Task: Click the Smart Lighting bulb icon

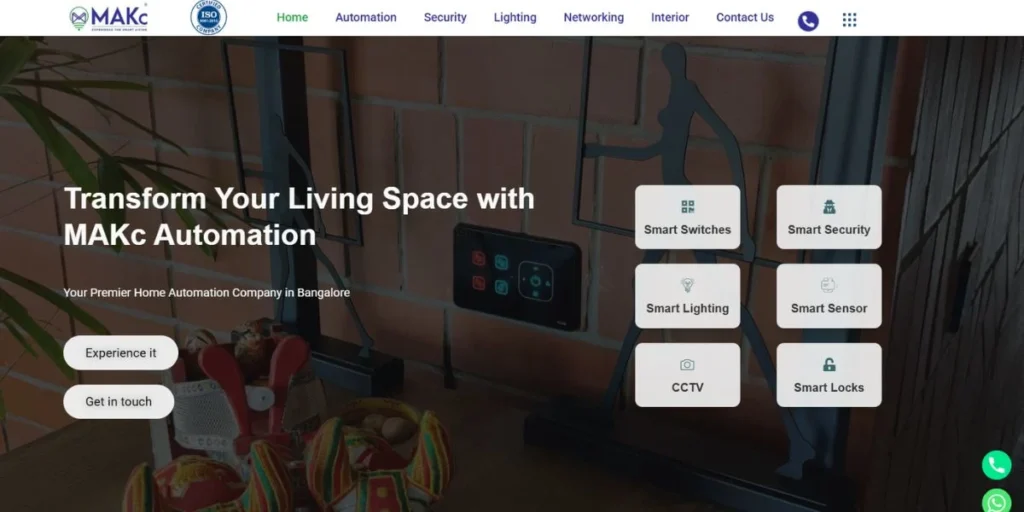Action: 688,285
